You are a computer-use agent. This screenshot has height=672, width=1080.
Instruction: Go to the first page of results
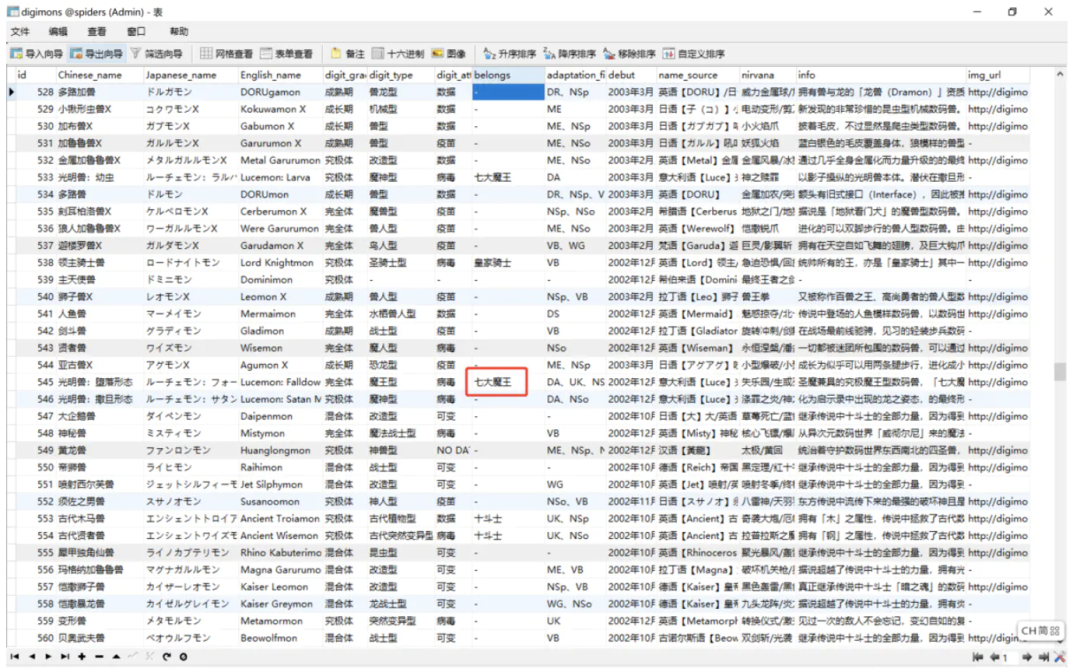977,657
